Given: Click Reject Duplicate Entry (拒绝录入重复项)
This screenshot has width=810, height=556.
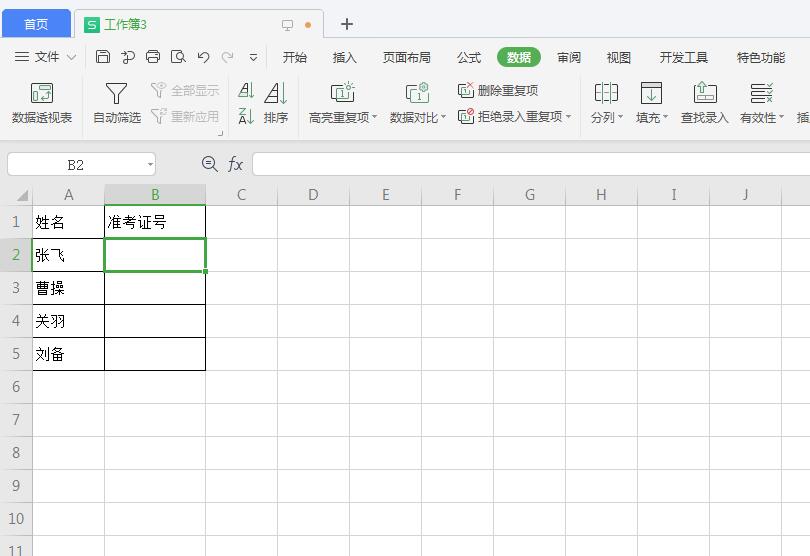Looking at the screenshot, I should [510, 116].
